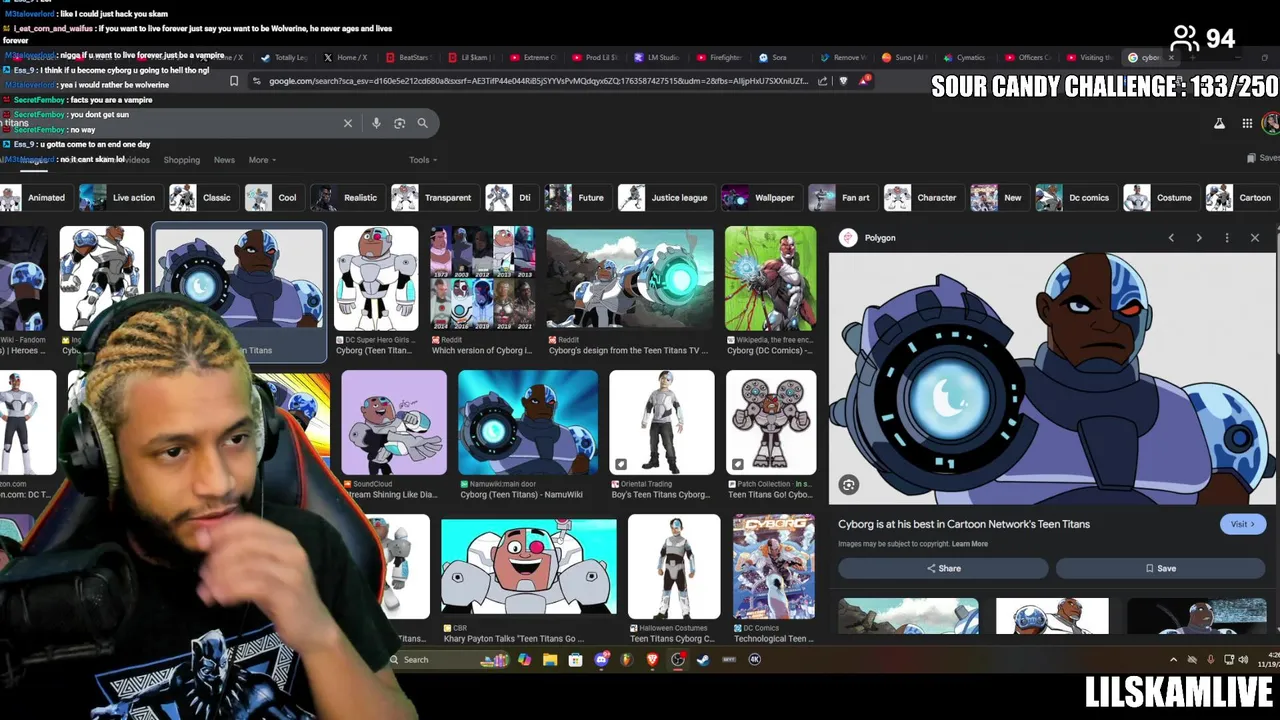Open Brave Shields lion icon
The height and width of the screenshot is (720, 1280).
pos(843,81)
